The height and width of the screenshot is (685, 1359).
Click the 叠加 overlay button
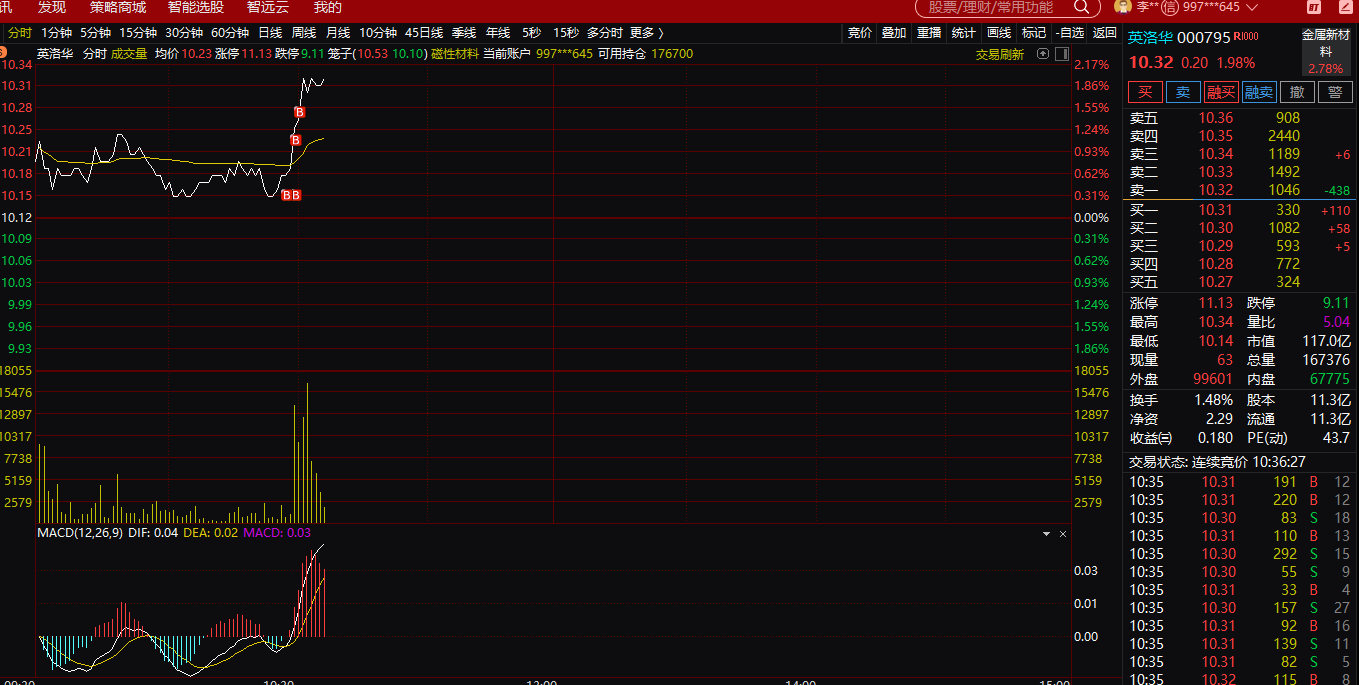pos(894,33)
